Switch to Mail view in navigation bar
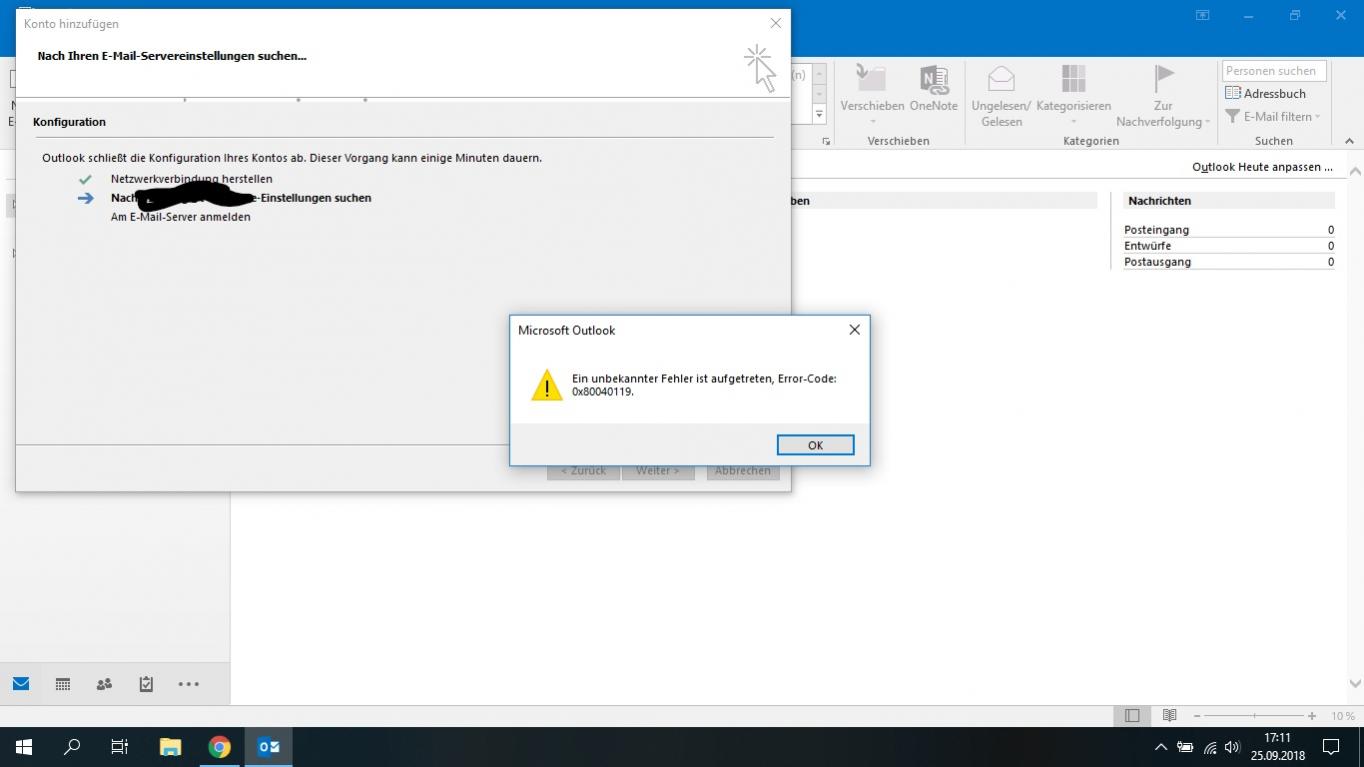 [x=21, y=684]
